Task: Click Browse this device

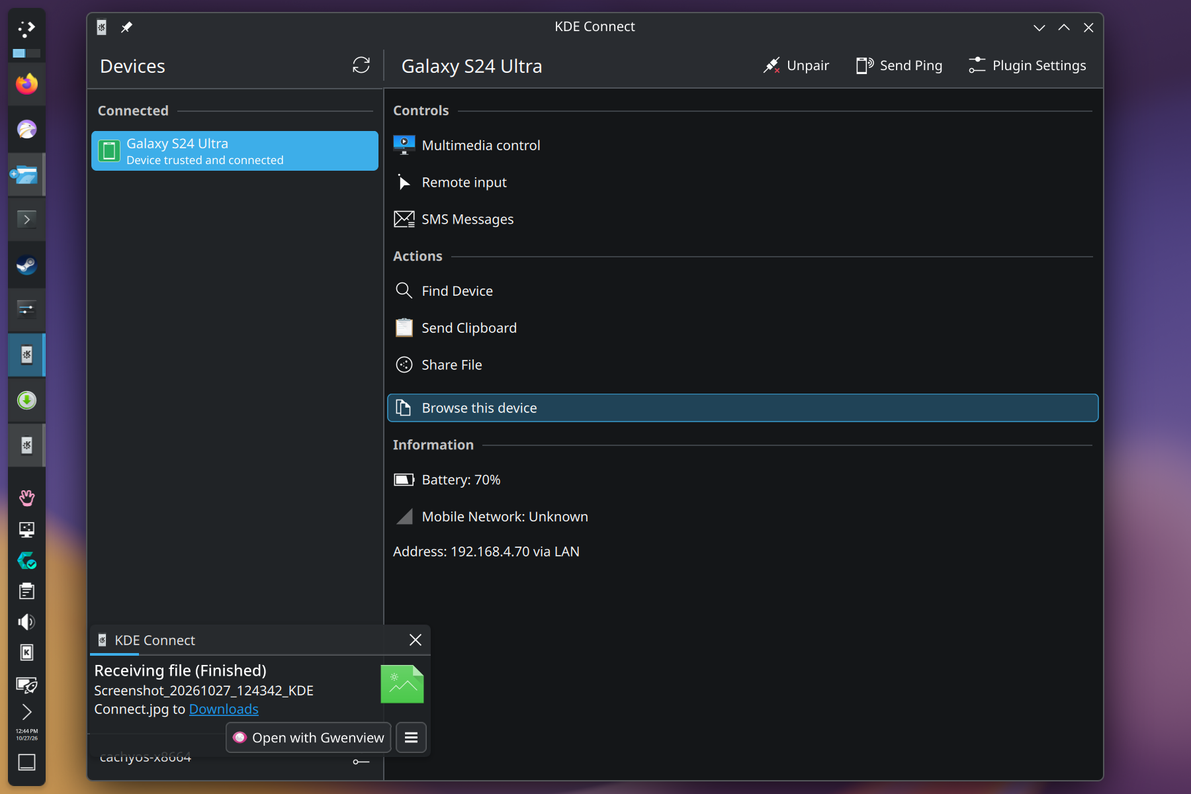Action: 742,408
